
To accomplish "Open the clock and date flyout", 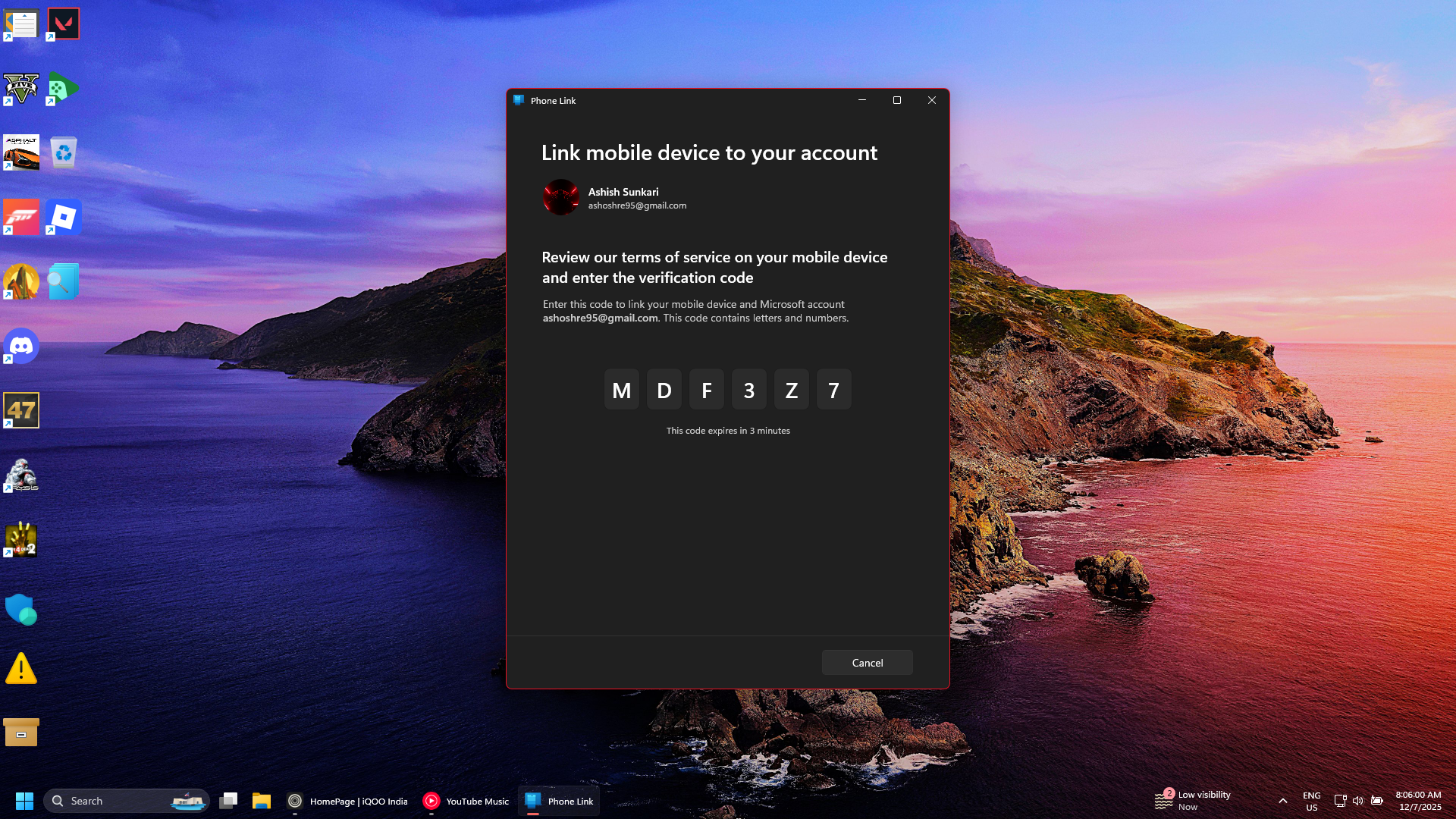I will point(1418,801).
